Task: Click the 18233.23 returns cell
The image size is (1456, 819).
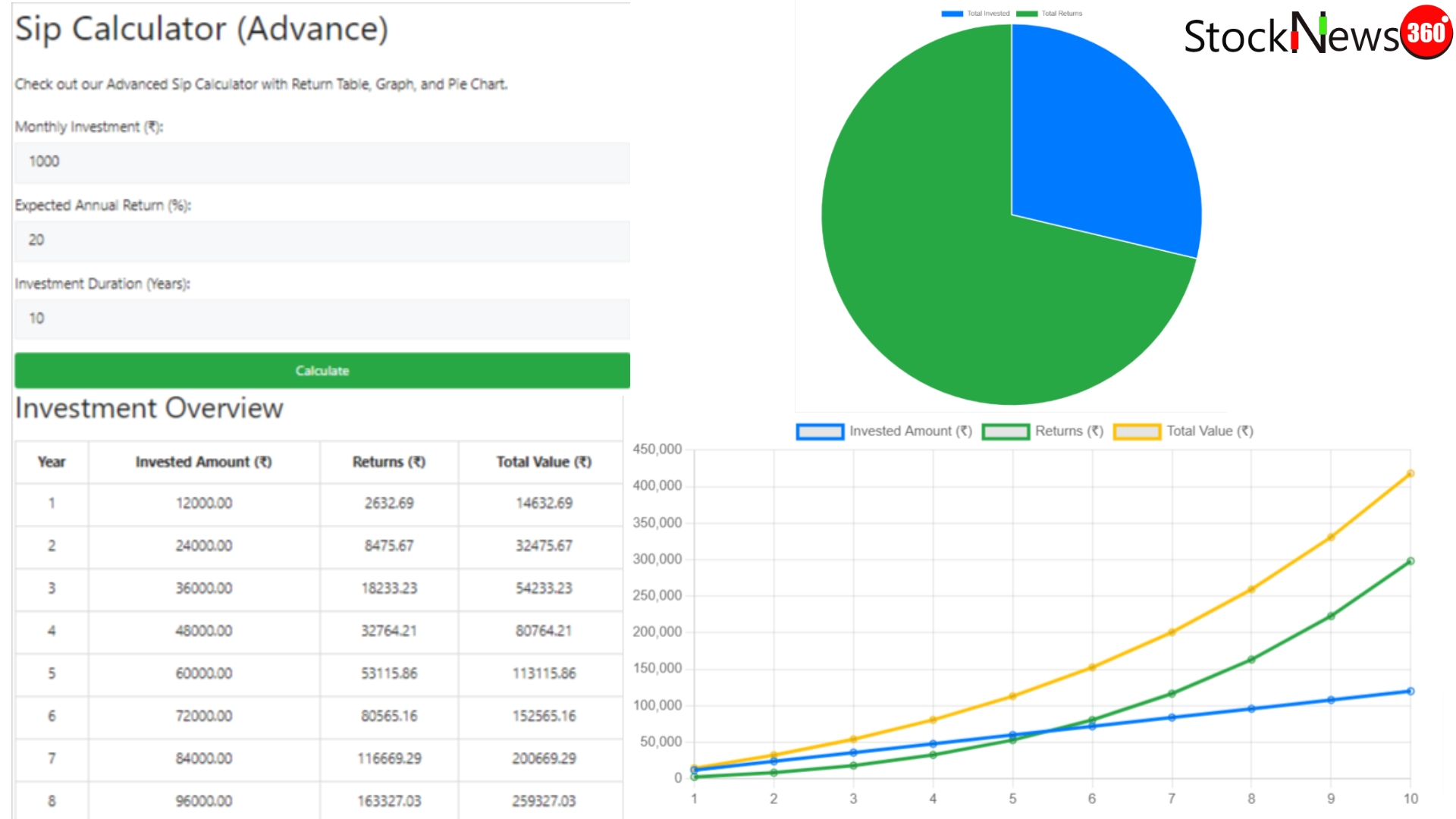Action: (x=389, y=588)
